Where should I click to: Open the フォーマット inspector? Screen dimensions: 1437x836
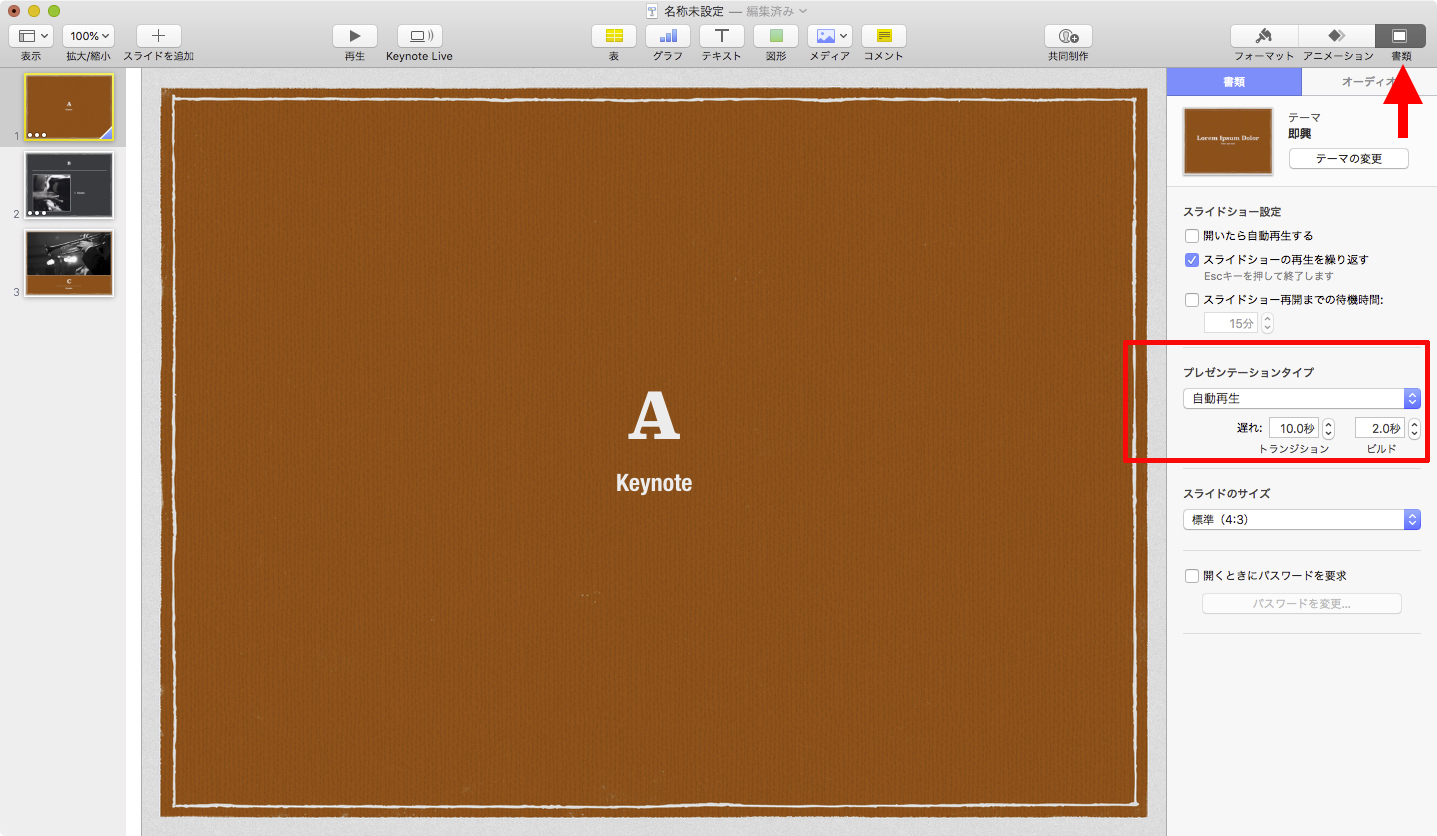(1264, 36)
